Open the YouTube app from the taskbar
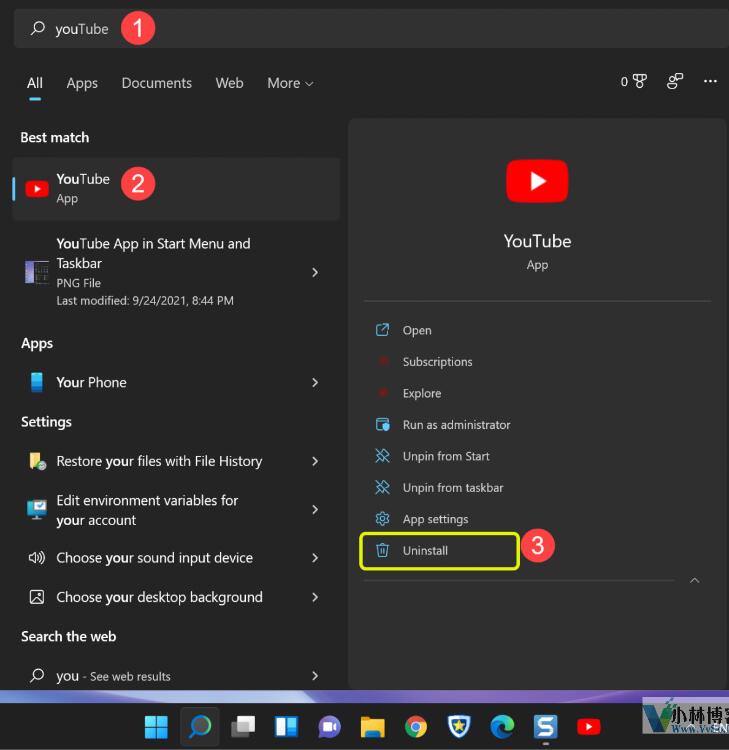 click(589, 727)
